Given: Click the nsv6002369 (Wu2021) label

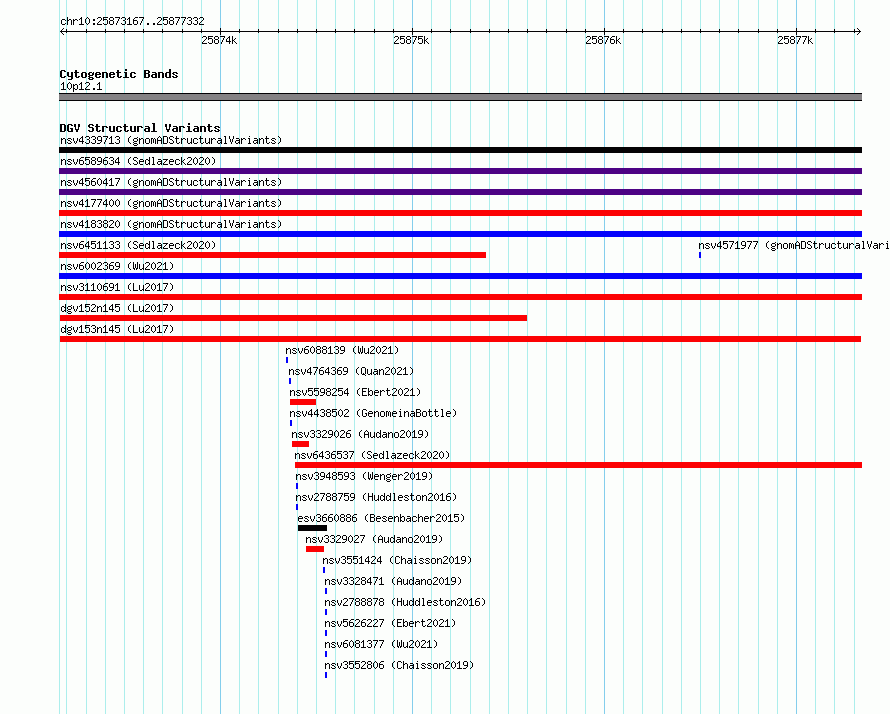Looking at the screenshot, I should point(117,266).
